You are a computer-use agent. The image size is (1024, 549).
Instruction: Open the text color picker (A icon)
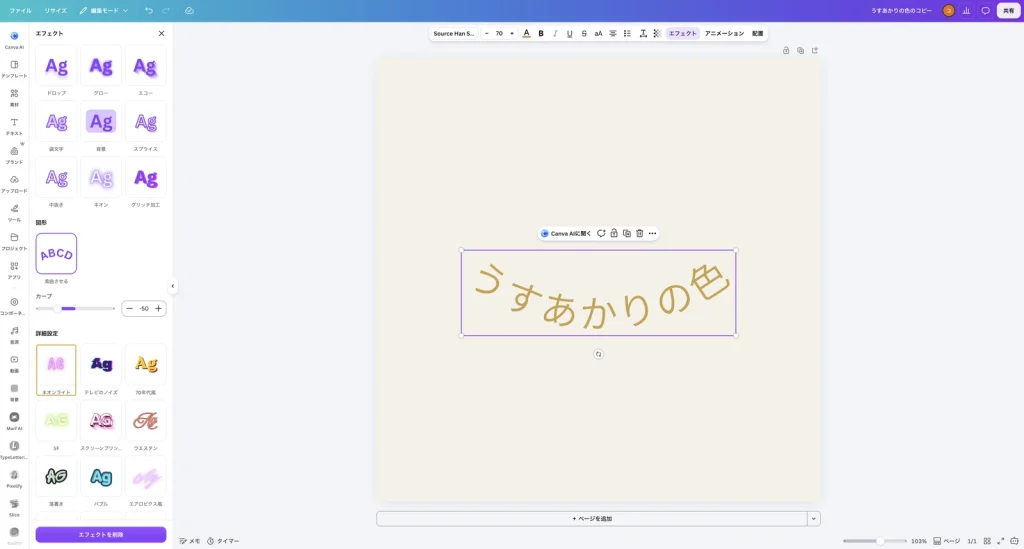[x=526, y=33]
